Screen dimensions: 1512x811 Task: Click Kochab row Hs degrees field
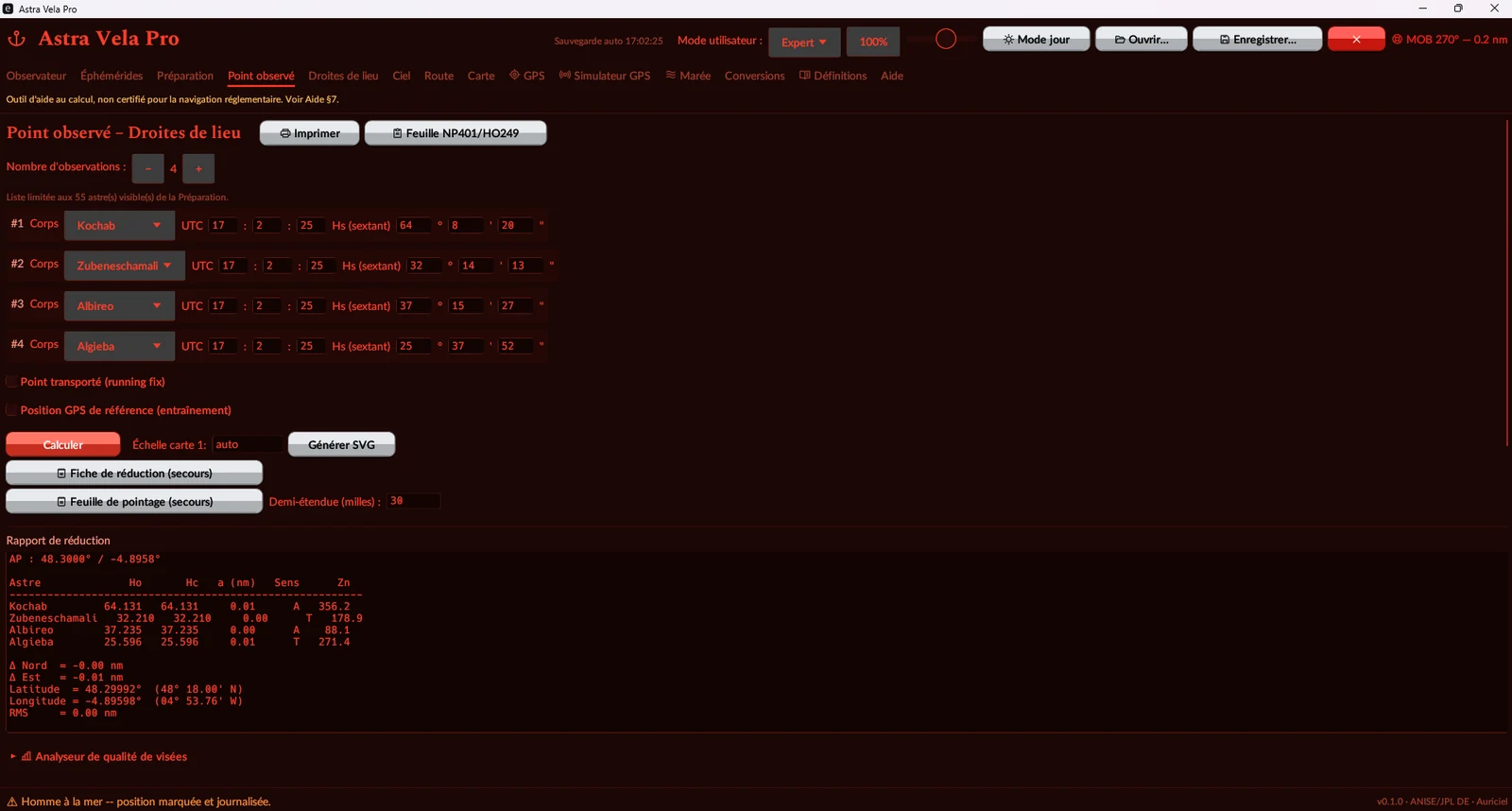pos(415,225)
